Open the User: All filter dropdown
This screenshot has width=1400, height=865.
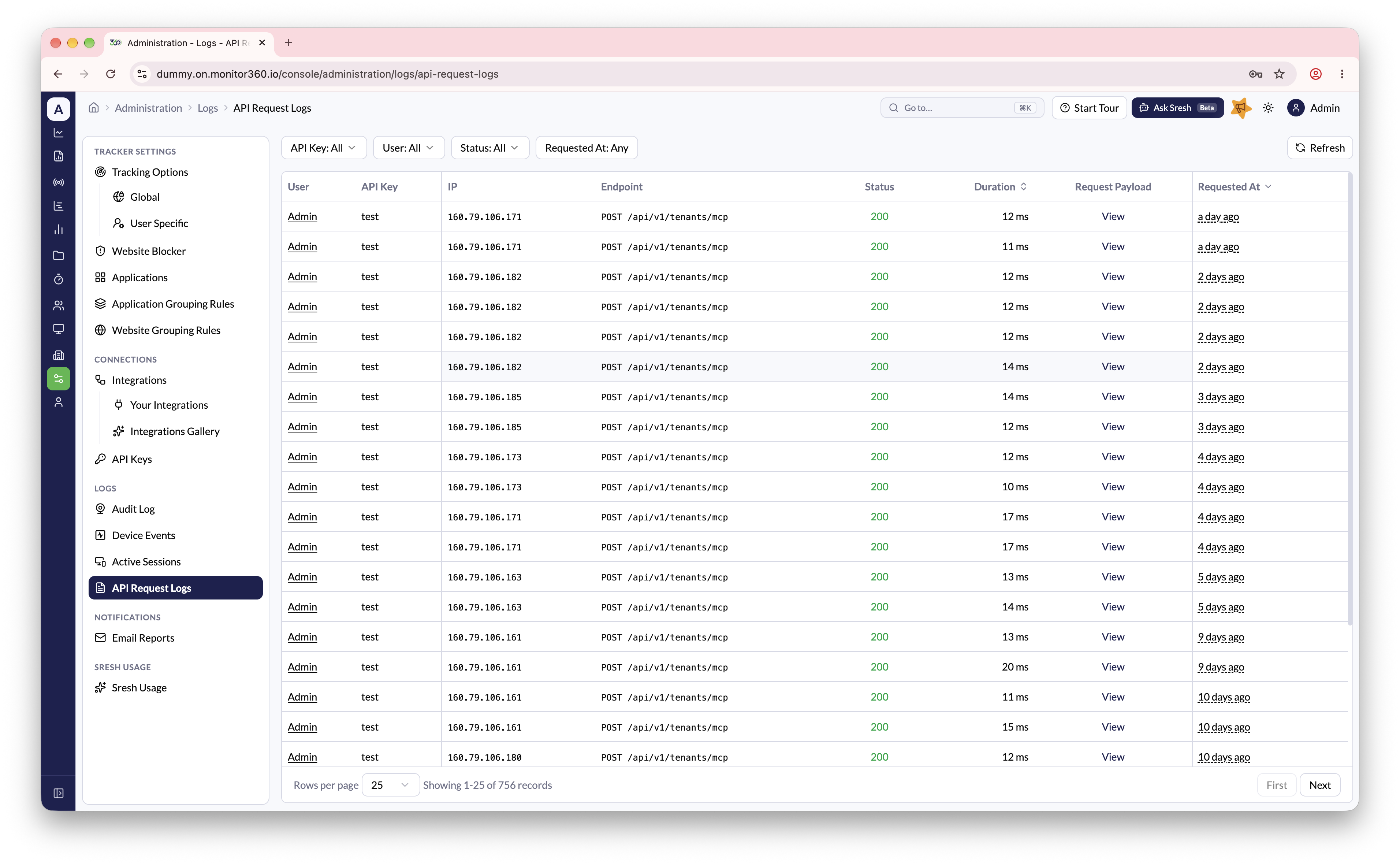[408, 148]
